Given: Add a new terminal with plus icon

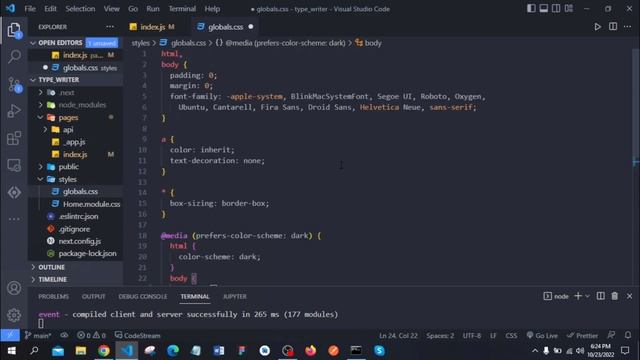Looking at the screenshot, I should (x=578, y=296).
